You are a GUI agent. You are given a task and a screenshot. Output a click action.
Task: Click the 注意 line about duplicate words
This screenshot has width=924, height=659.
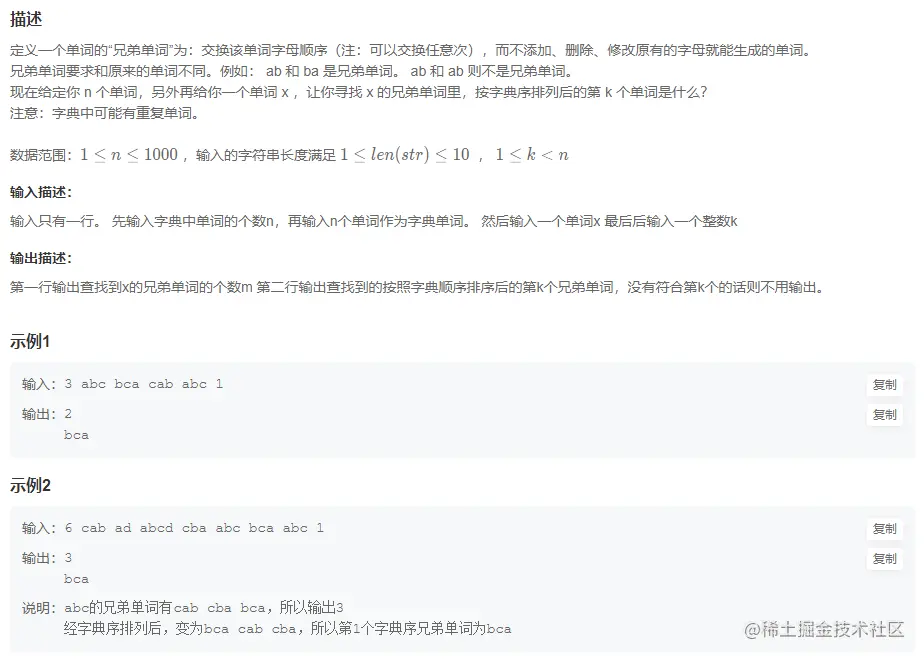[106, 113]
